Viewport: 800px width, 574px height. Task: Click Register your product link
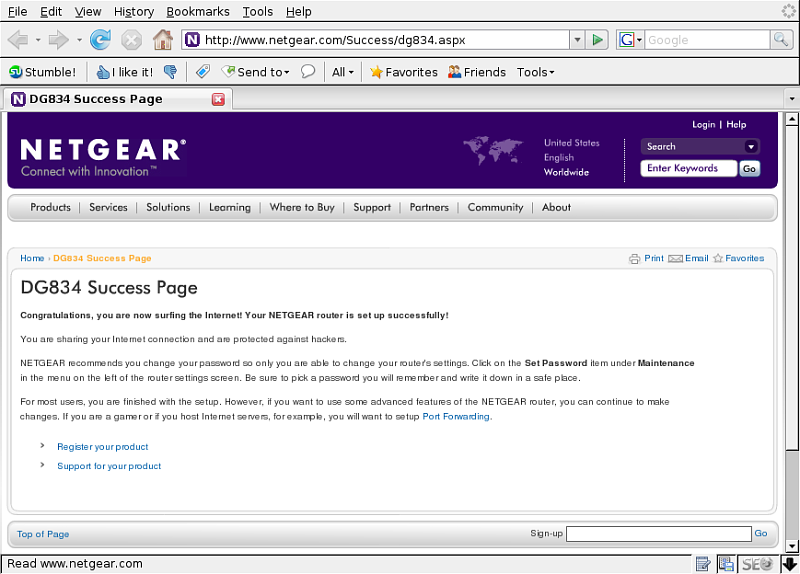click(102, 447)
